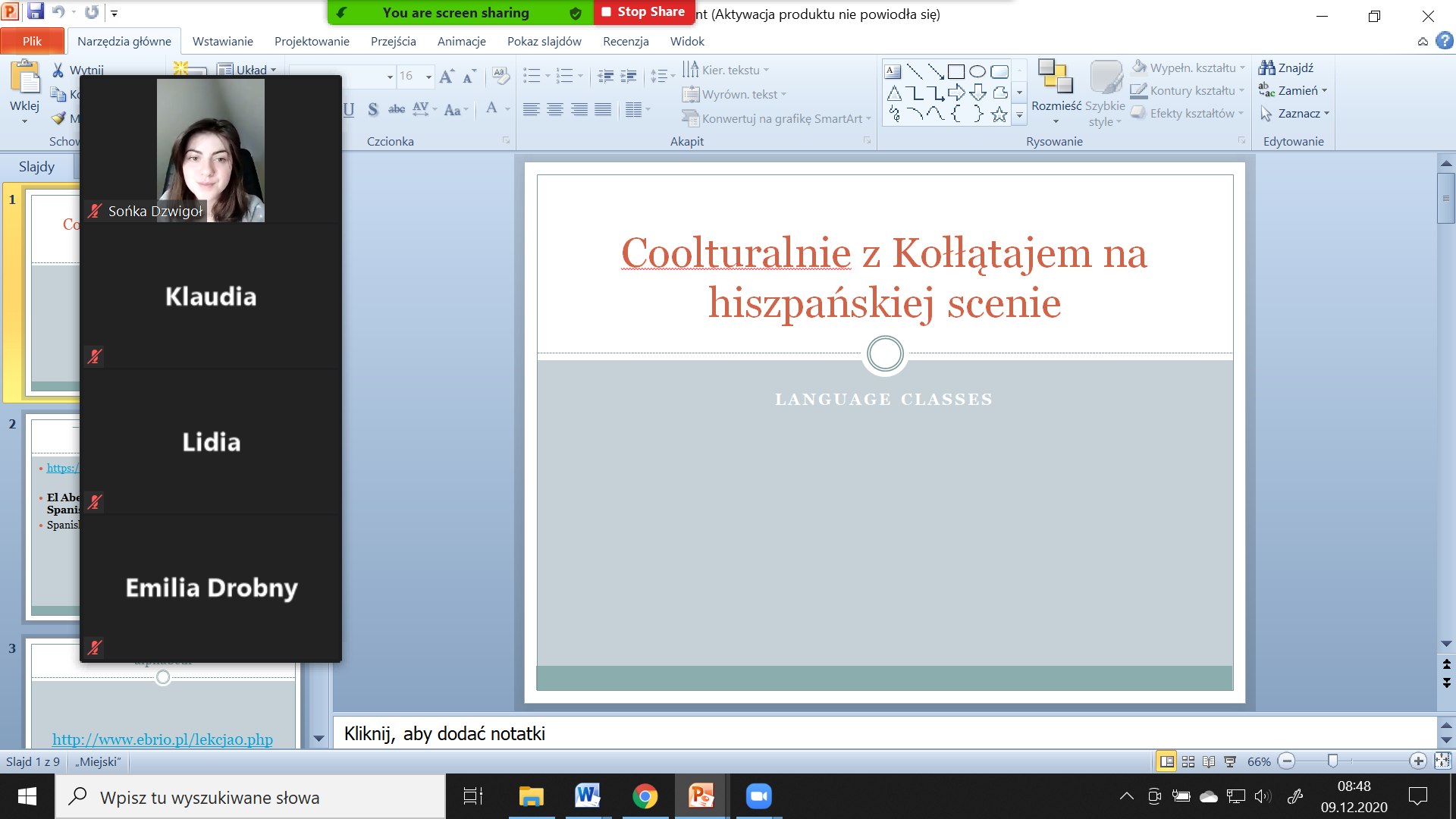
Task: Open the Widok ribbon tab
Action: coord(687,41)
